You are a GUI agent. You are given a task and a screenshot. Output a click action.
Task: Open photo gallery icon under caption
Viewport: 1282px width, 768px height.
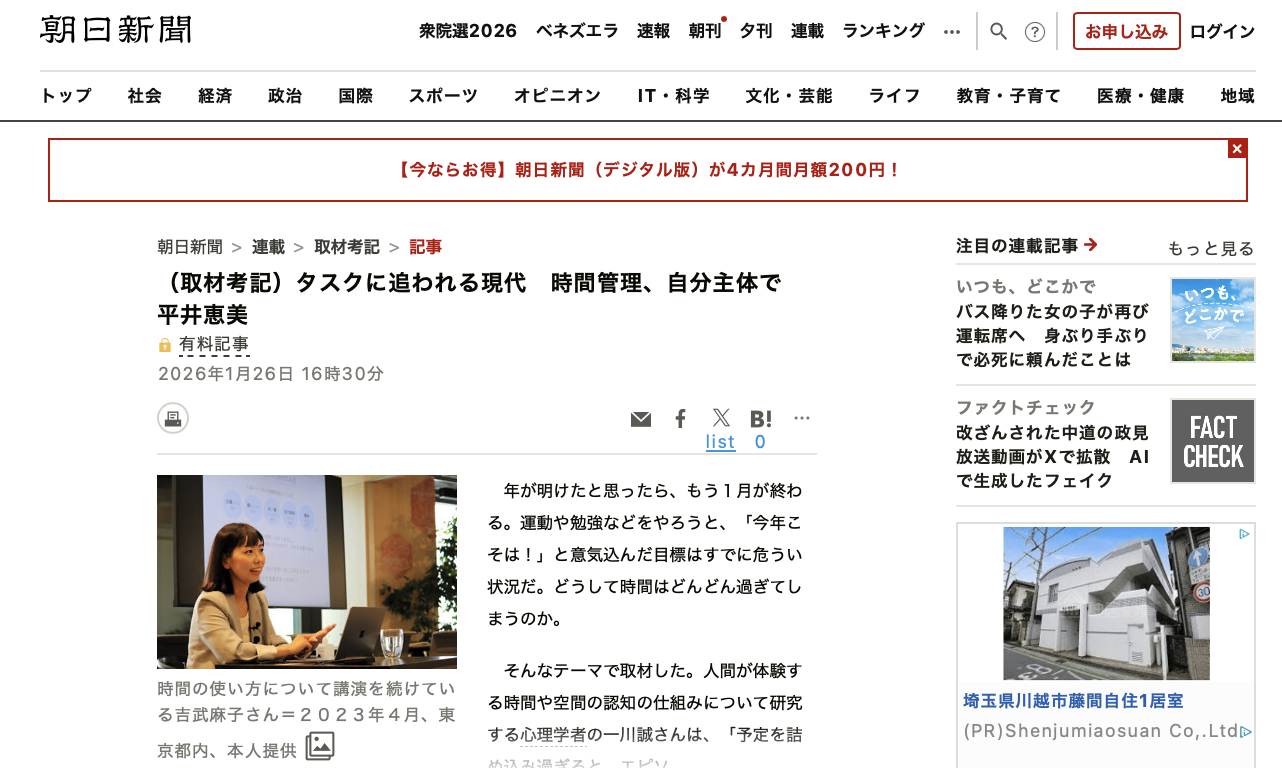pyautogui.click(x=320, y=746)
